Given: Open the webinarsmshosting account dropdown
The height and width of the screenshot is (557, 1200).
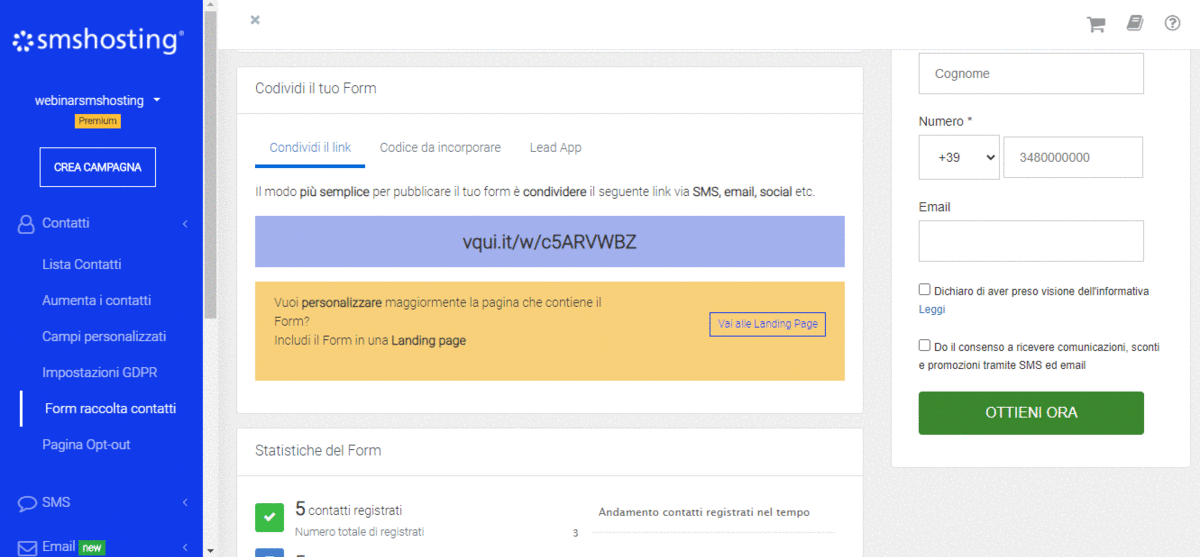Looking at the screenshot, I should (x=98, y=100).
